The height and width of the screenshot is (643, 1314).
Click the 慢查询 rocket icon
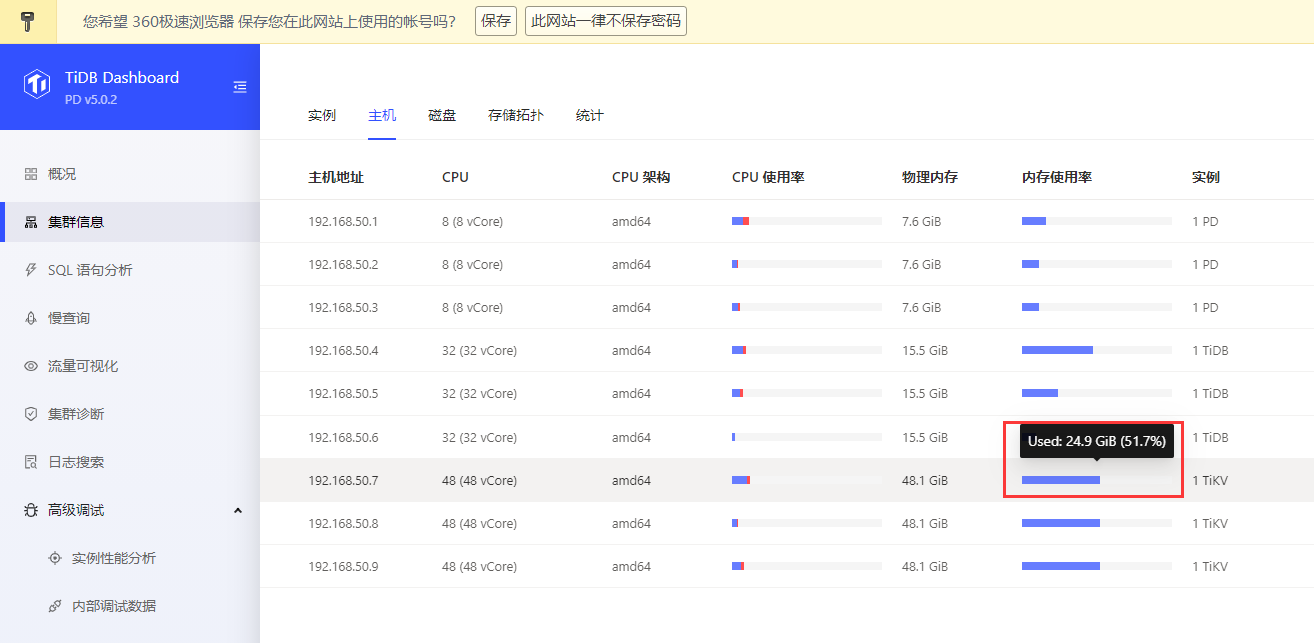[x=31, y=318]
